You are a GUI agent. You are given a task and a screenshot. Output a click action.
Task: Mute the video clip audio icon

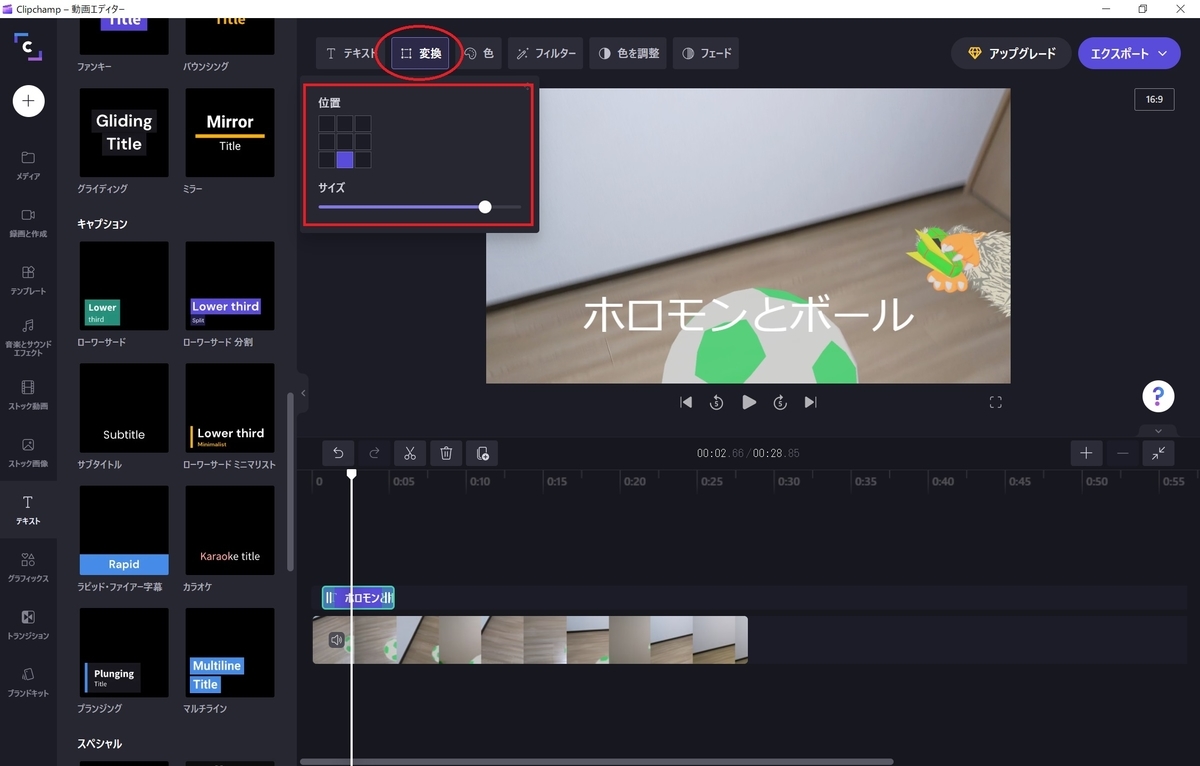click(x=337, y=640)
